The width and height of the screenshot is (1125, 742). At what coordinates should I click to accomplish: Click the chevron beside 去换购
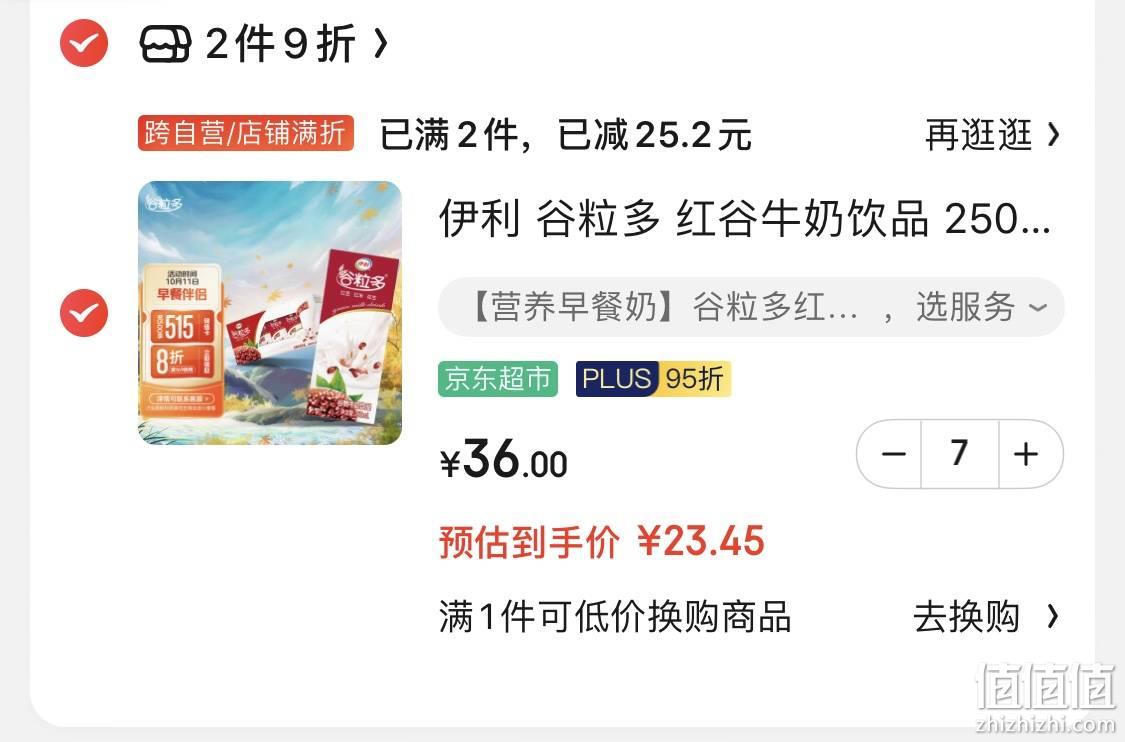click(1052, 616)
